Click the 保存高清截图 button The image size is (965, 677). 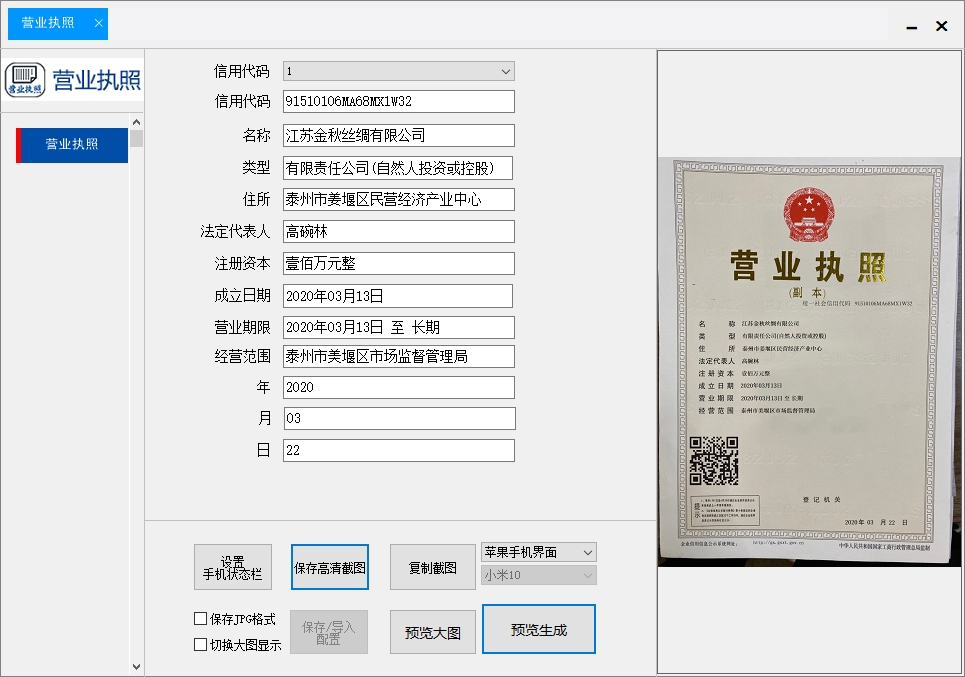point(329,566)
